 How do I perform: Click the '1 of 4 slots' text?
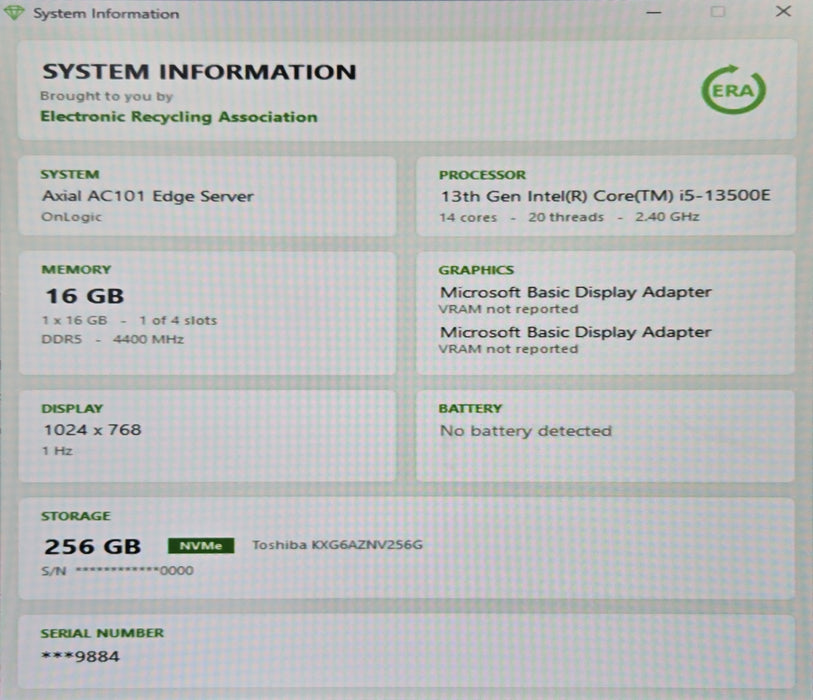[x=178, y=320]
